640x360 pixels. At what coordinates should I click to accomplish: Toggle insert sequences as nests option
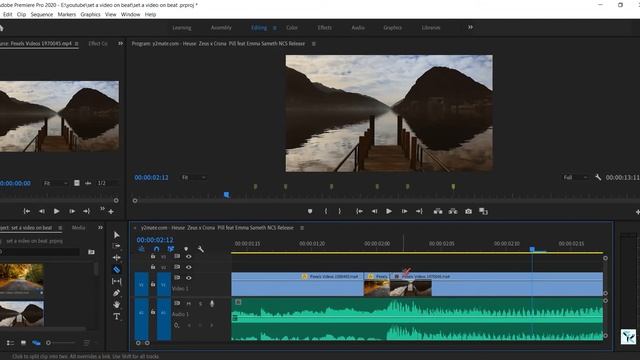coord(141,249)
